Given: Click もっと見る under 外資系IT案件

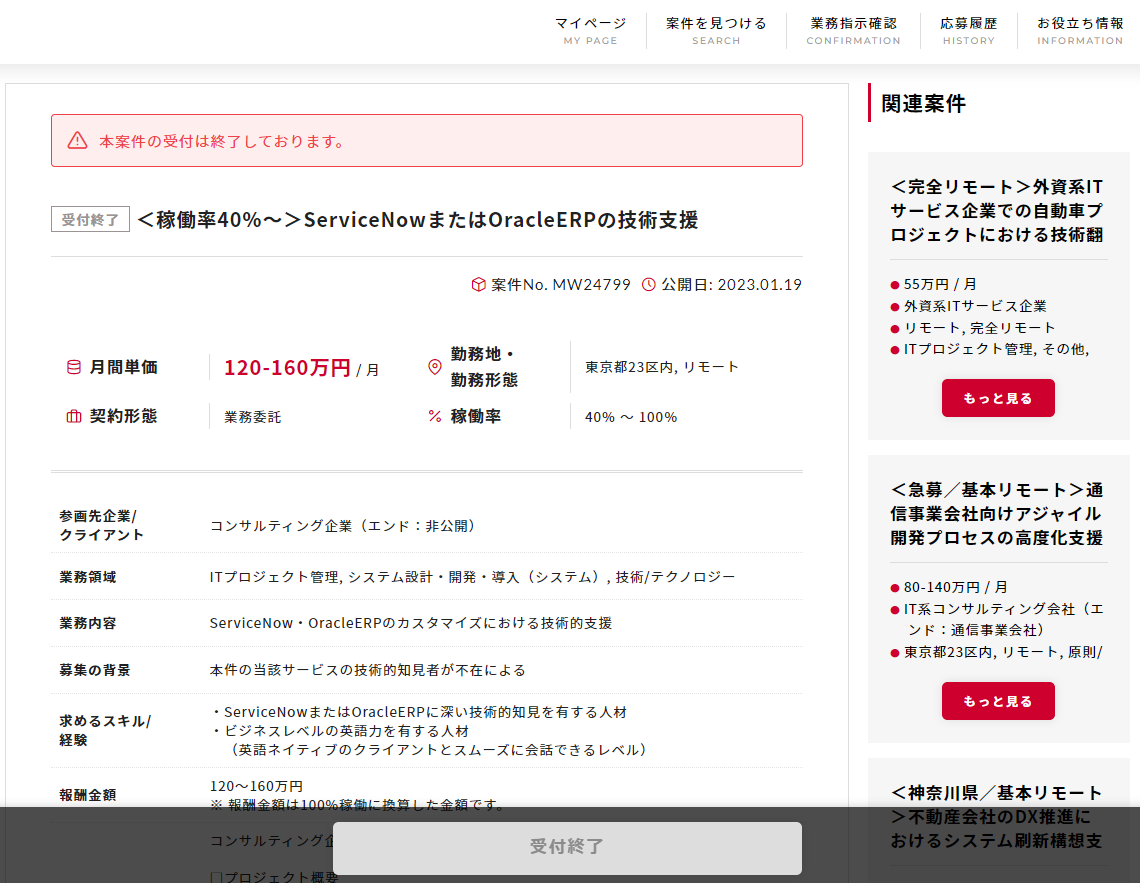Looking at the screenshot, I should [x=998, y=398].
